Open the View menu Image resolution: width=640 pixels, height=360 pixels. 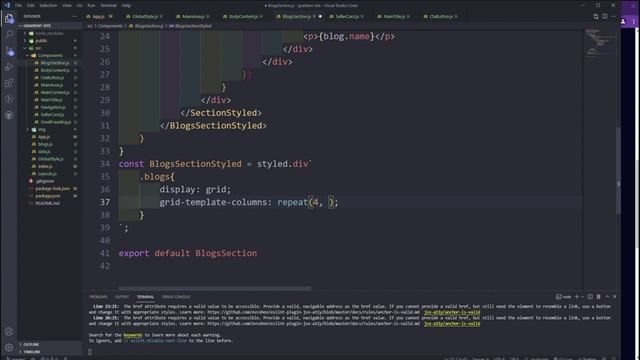pos(67,5)
